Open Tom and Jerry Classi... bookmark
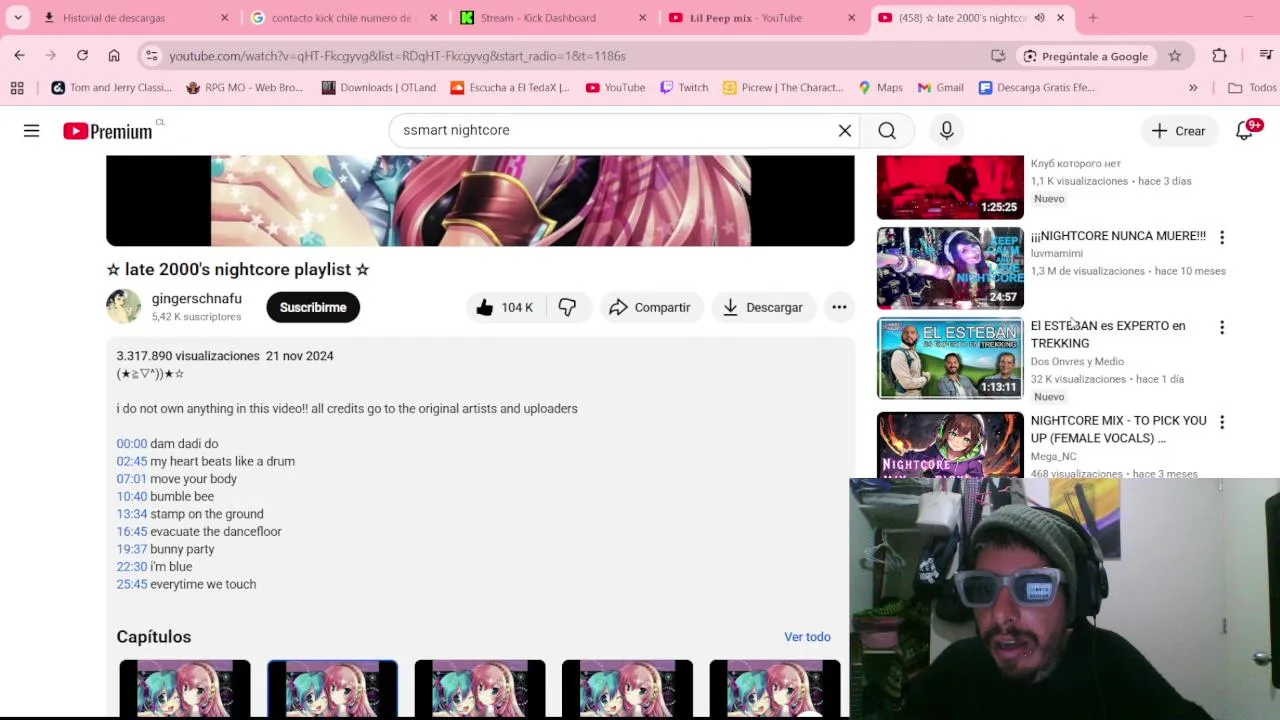The image size is (1280, 720). (111, 88)
